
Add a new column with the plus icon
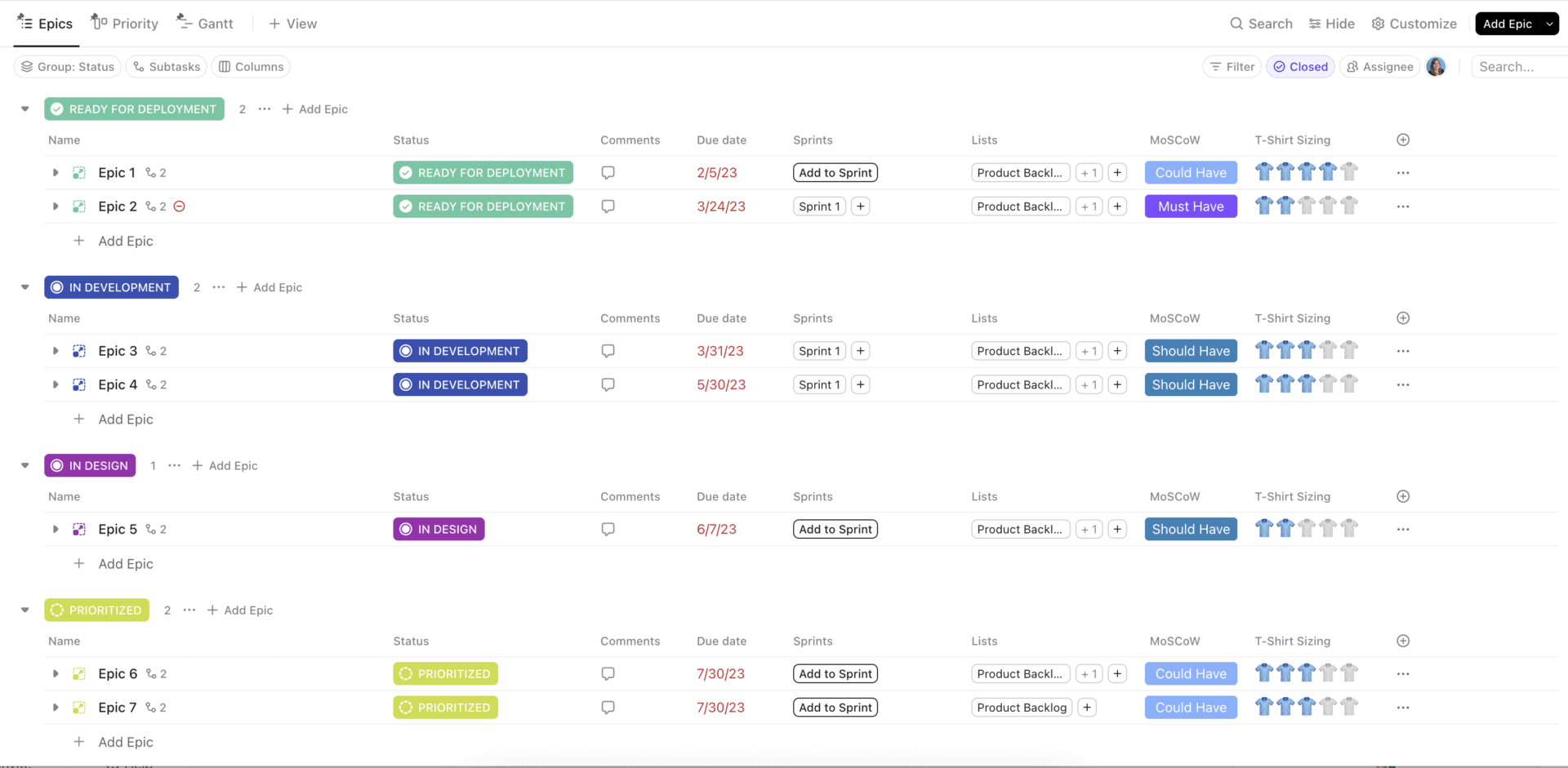point(1403,140)
